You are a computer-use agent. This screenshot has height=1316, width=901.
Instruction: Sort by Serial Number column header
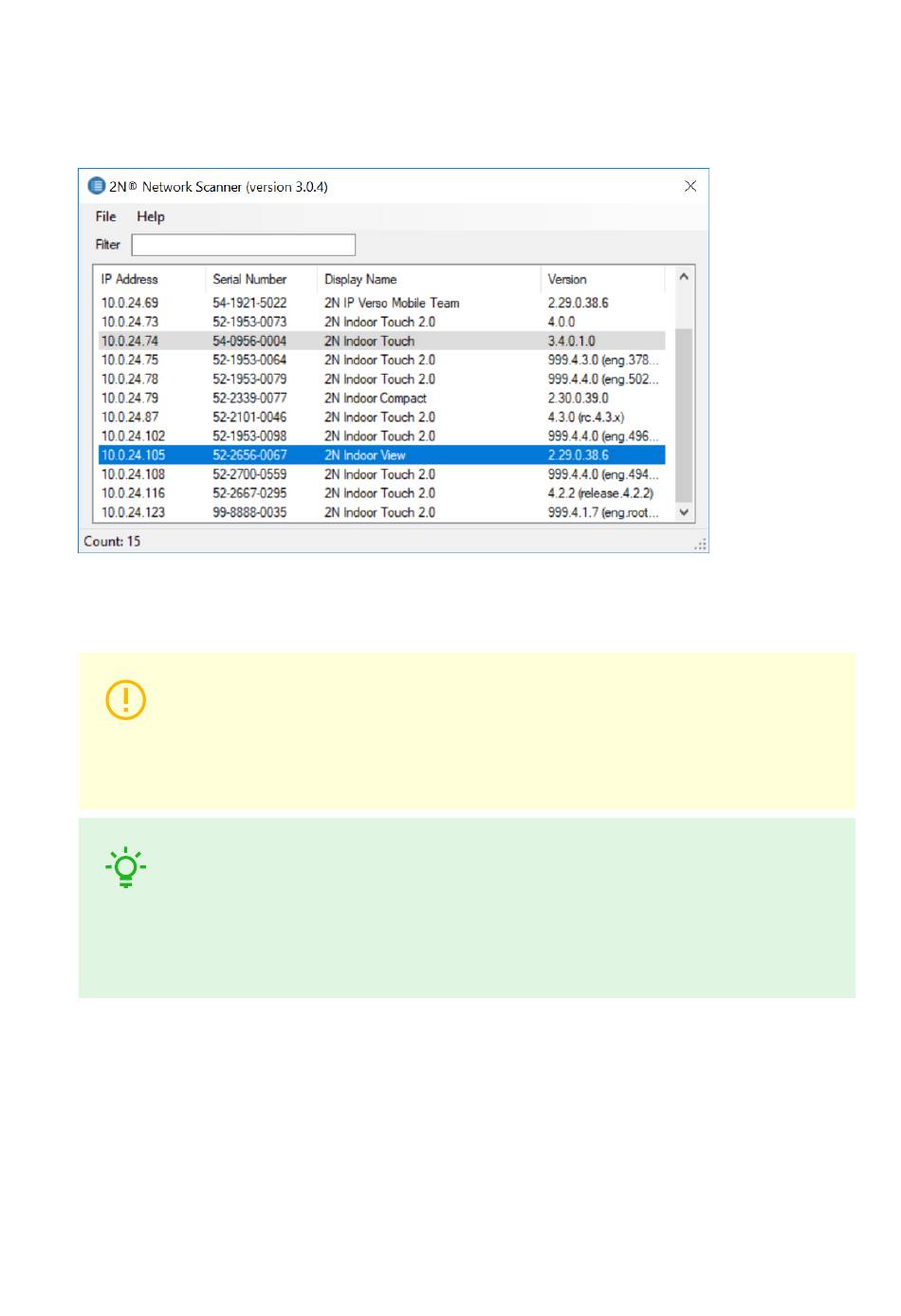click(x=261, y=279)
